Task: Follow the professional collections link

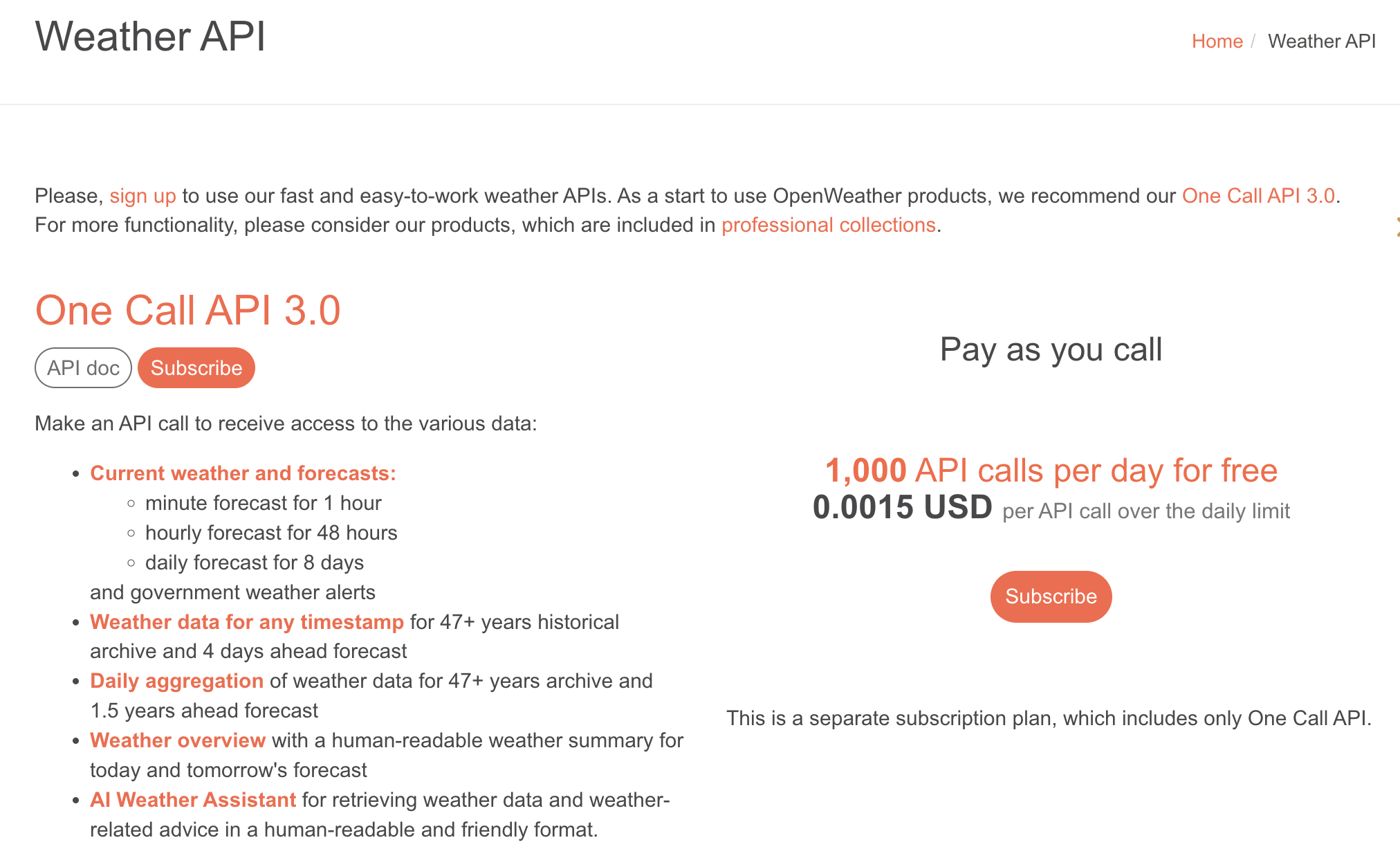Action: point(828,225)
